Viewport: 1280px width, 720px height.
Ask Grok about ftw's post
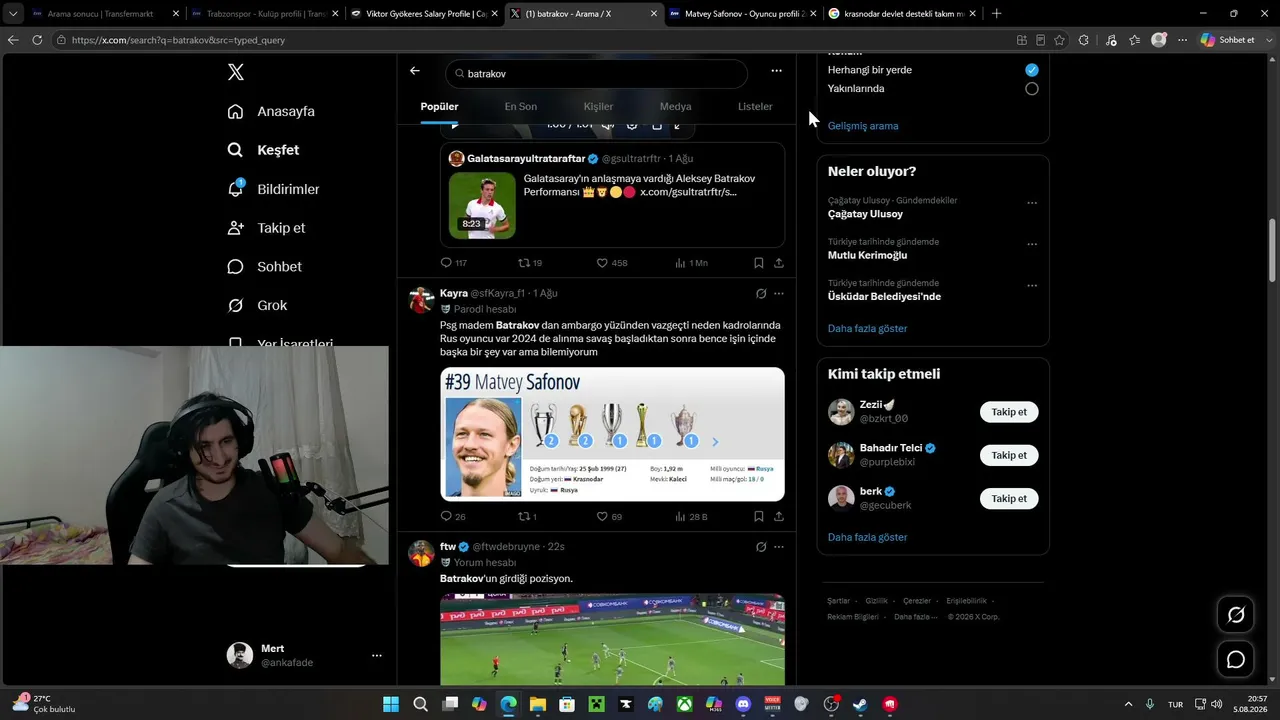click(x=761, y=547)
